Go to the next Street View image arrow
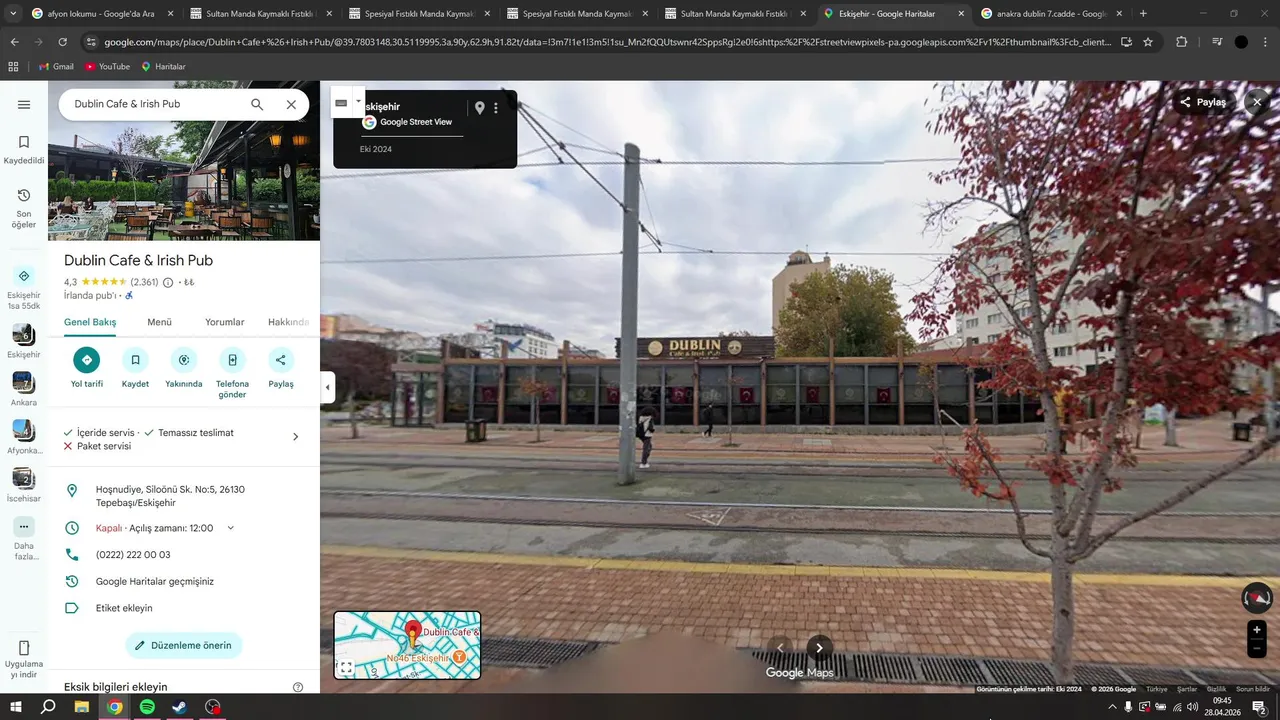The image size is (1280, 720). (x=819, y=648)
